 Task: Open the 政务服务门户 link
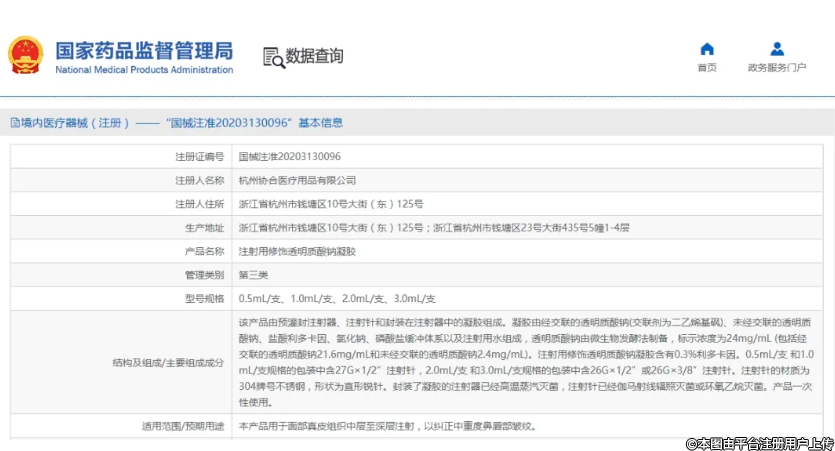tap(777, 68)
